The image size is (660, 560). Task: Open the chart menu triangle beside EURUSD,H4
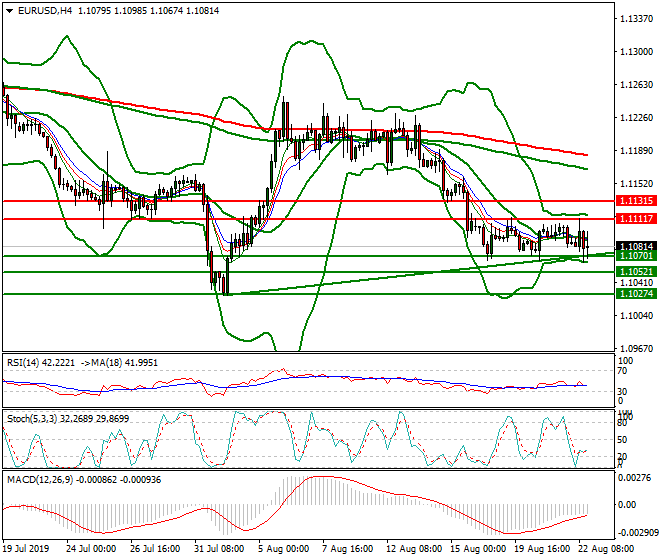click(x=9, y=11)
